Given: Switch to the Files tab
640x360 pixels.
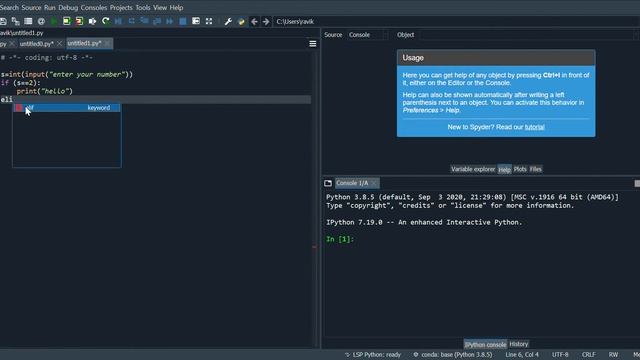Looking at the screenshot, I should pyautogui.click(x=536, y=169).
